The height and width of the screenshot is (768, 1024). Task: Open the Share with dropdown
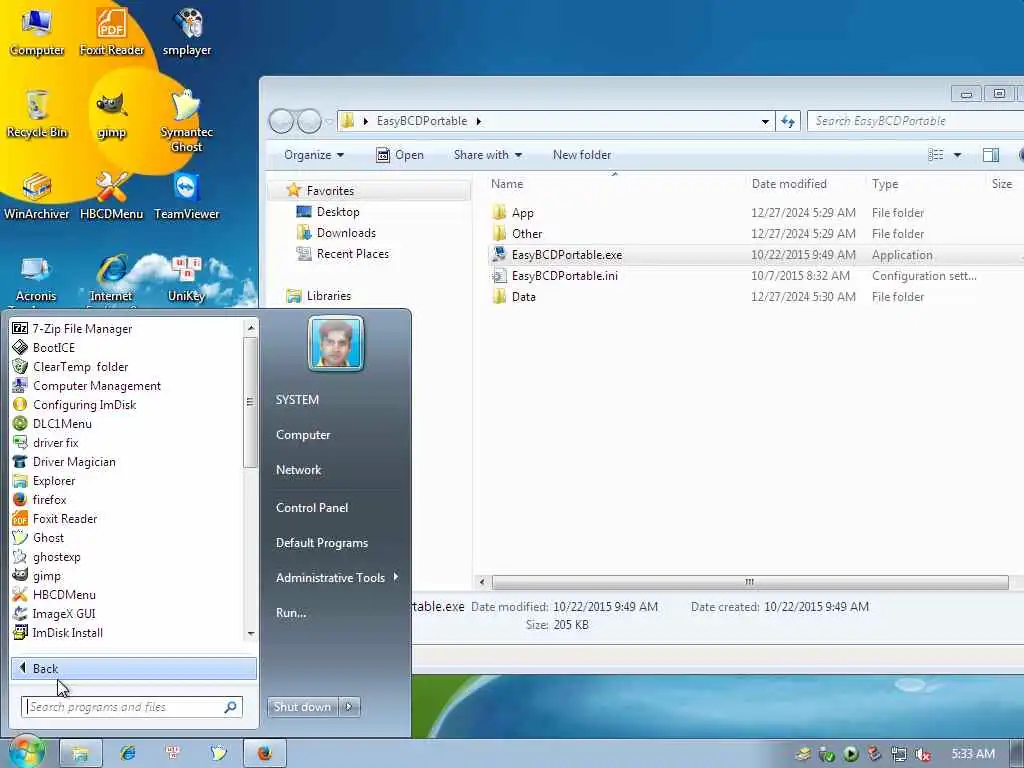tap(488, 155)
